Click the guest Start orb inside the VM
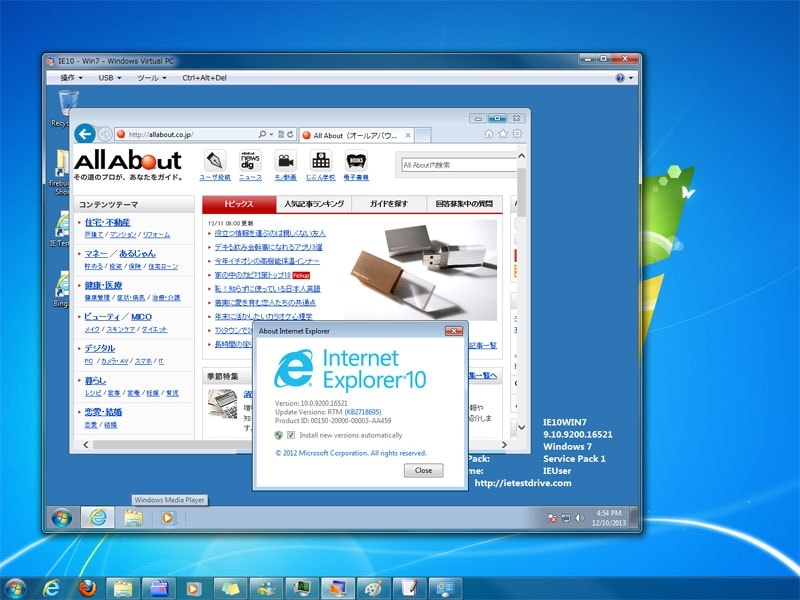Screen dimensions: 800x600 62,518
